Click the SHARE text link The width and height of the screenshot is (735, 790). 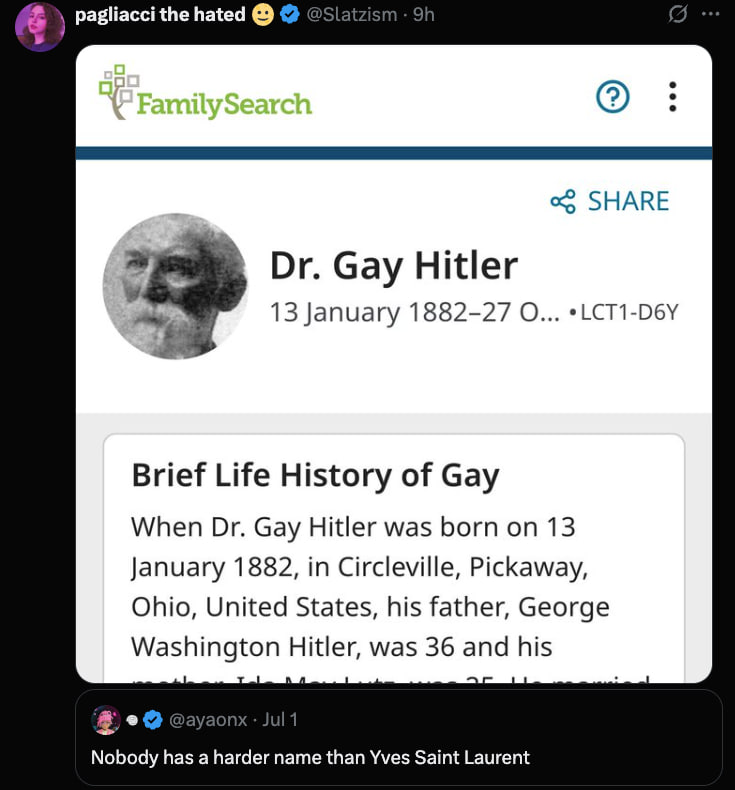(629, 201)
